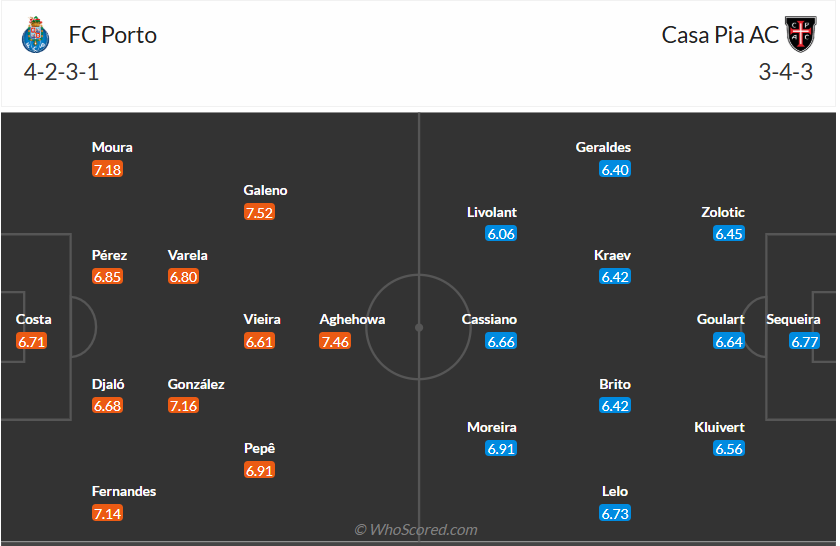Click player name Kluivert

(x=719, y=427)
